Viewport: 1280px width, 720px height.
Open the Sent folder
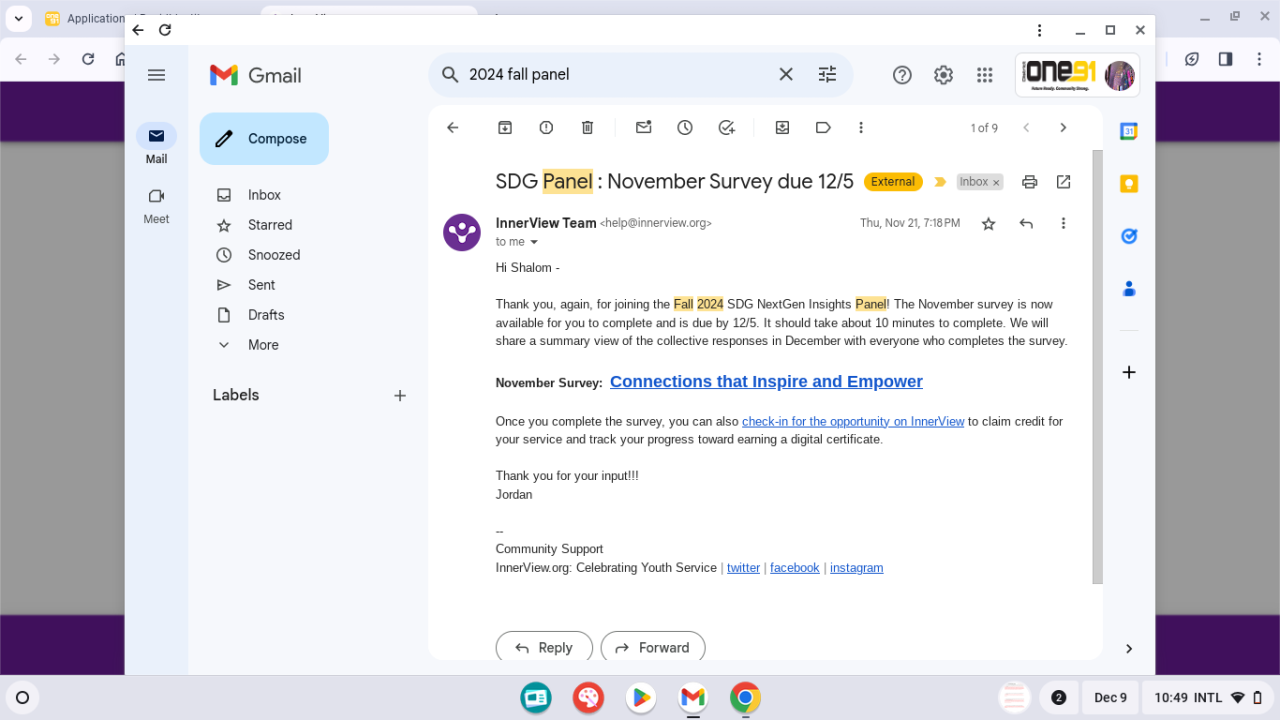pos(261,285)
